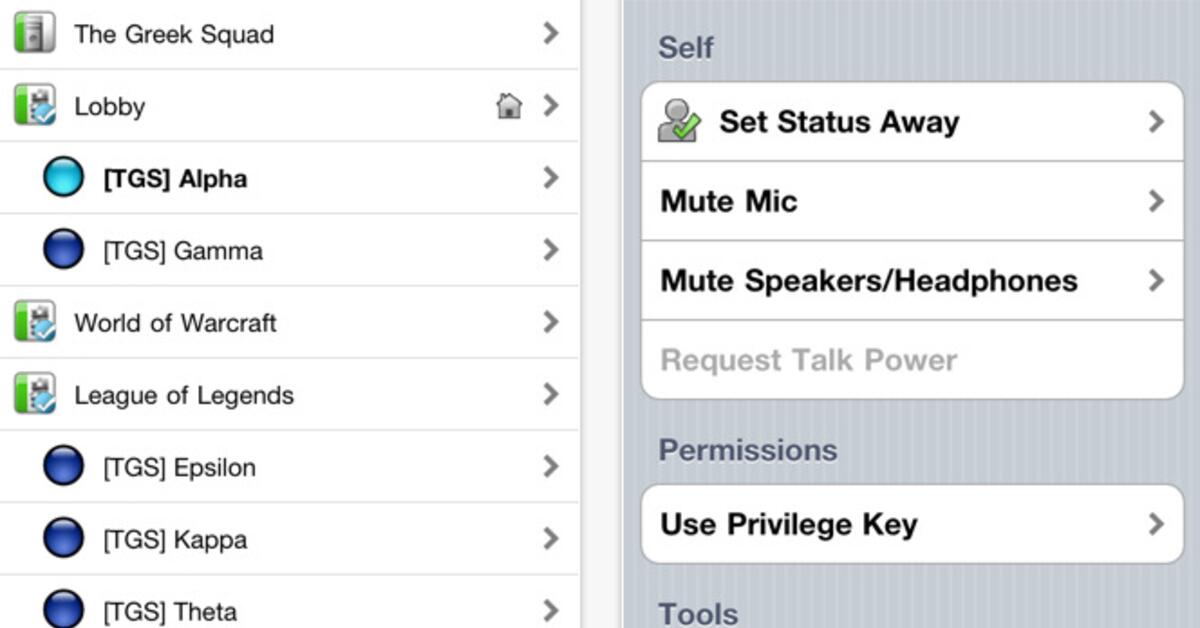1200x628 pixels.
Task: Click the [TGS] Kappa status sphere
Action: pos(63,539)
